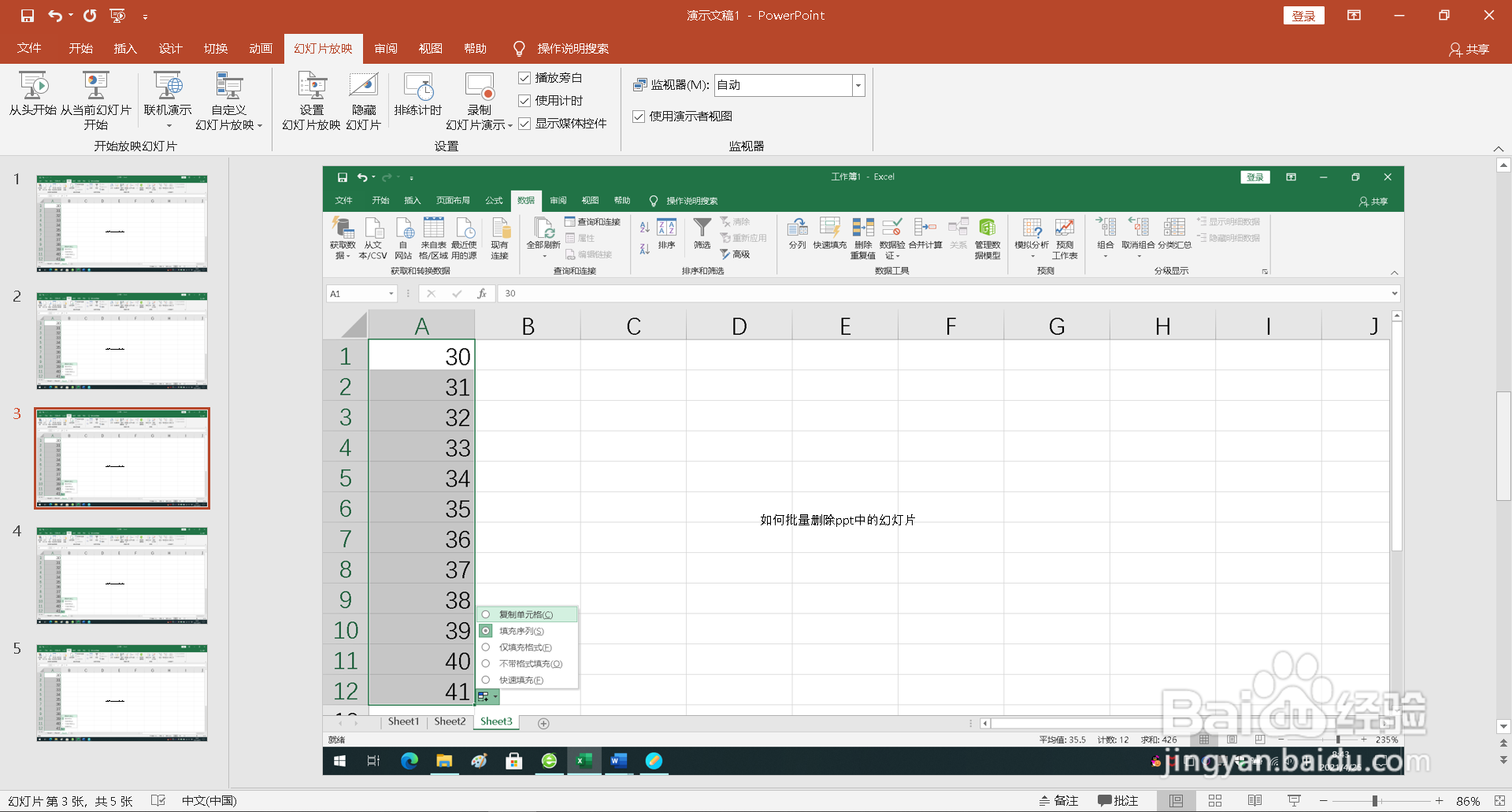Viewport: 1512px width, 812px height.
Task: Toggle the 显示媒体控件 checkbox
Action: pos(524,124)
